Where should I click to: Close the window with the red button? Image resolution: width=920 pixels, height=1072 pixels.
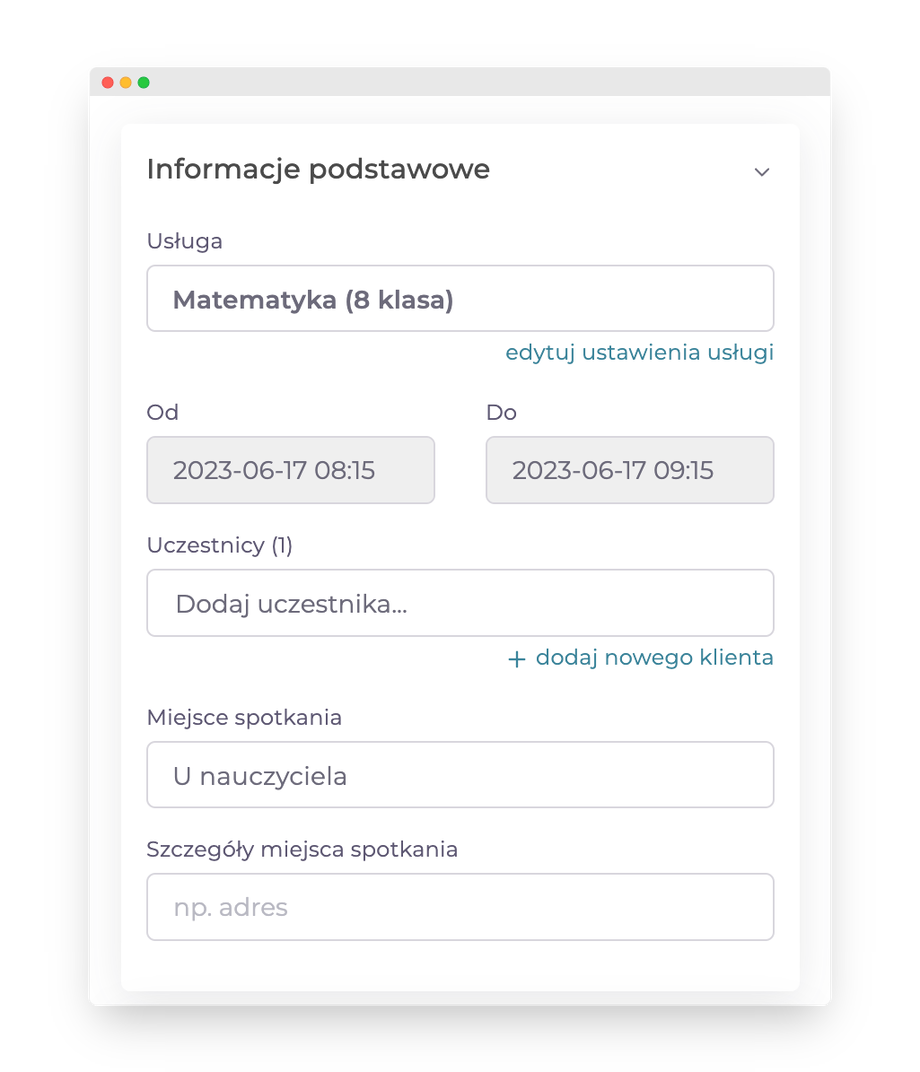[108, 82]
